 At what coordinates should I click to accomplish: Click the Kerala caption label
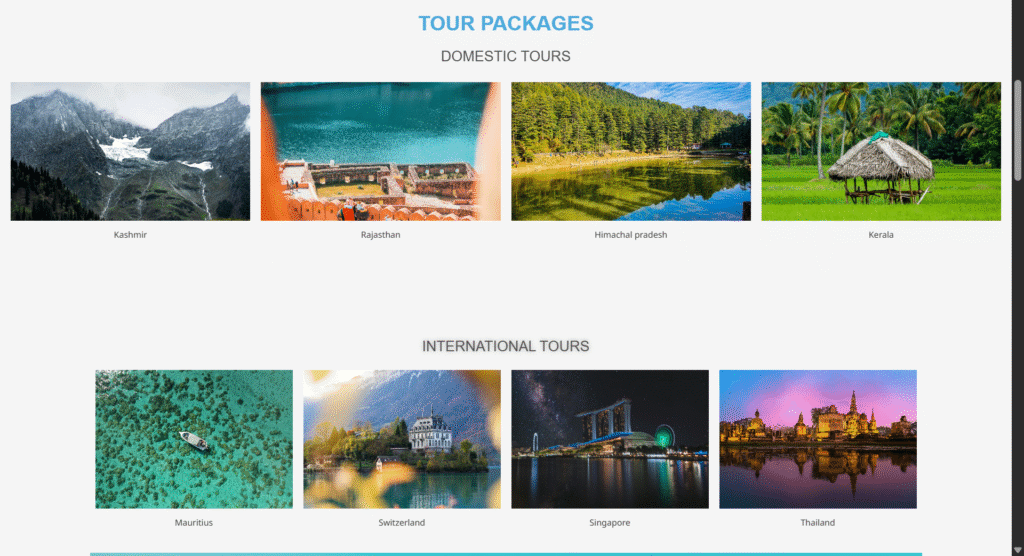881,235
